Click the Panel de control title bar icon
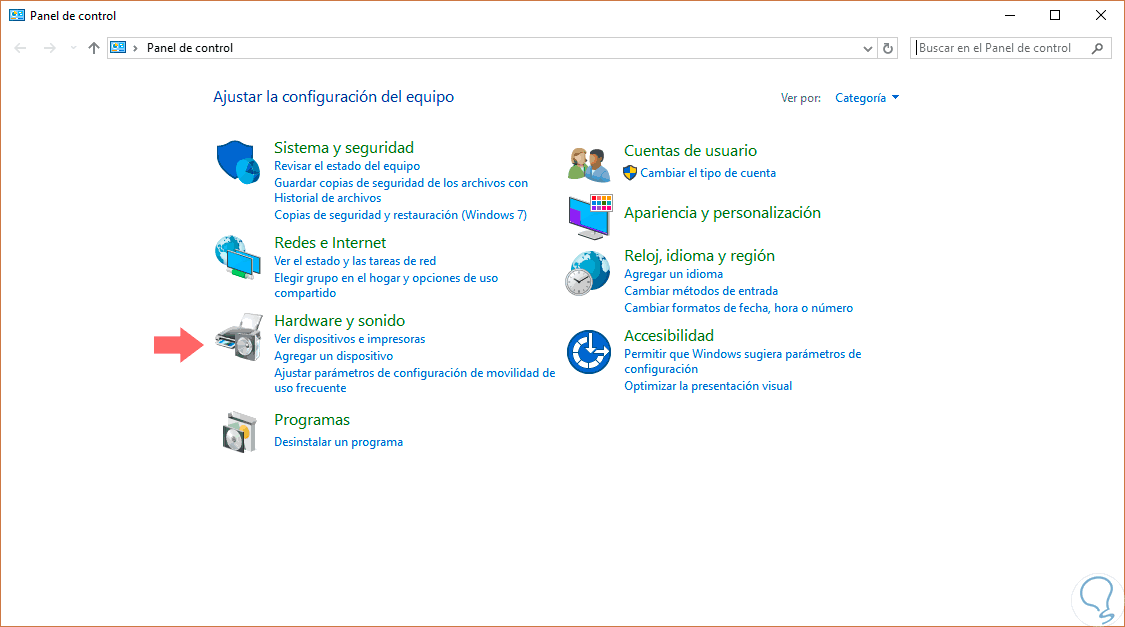 17,15
